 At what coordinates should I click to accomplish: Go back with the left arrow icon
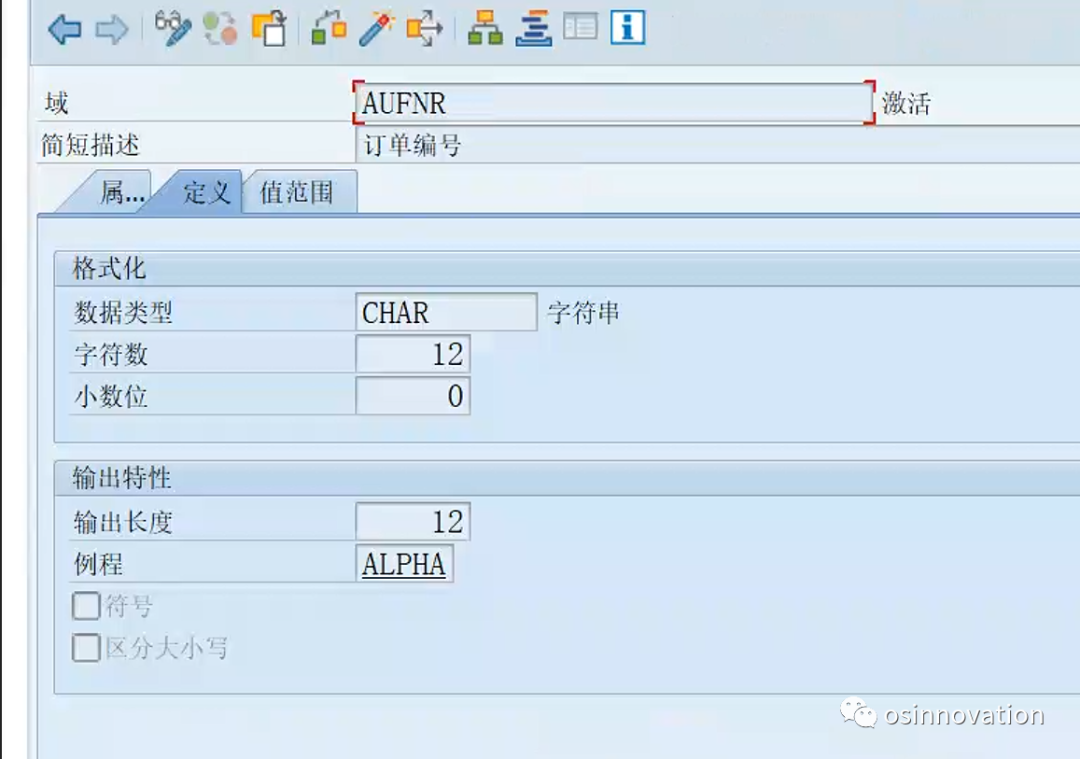(x=65, y=29)
